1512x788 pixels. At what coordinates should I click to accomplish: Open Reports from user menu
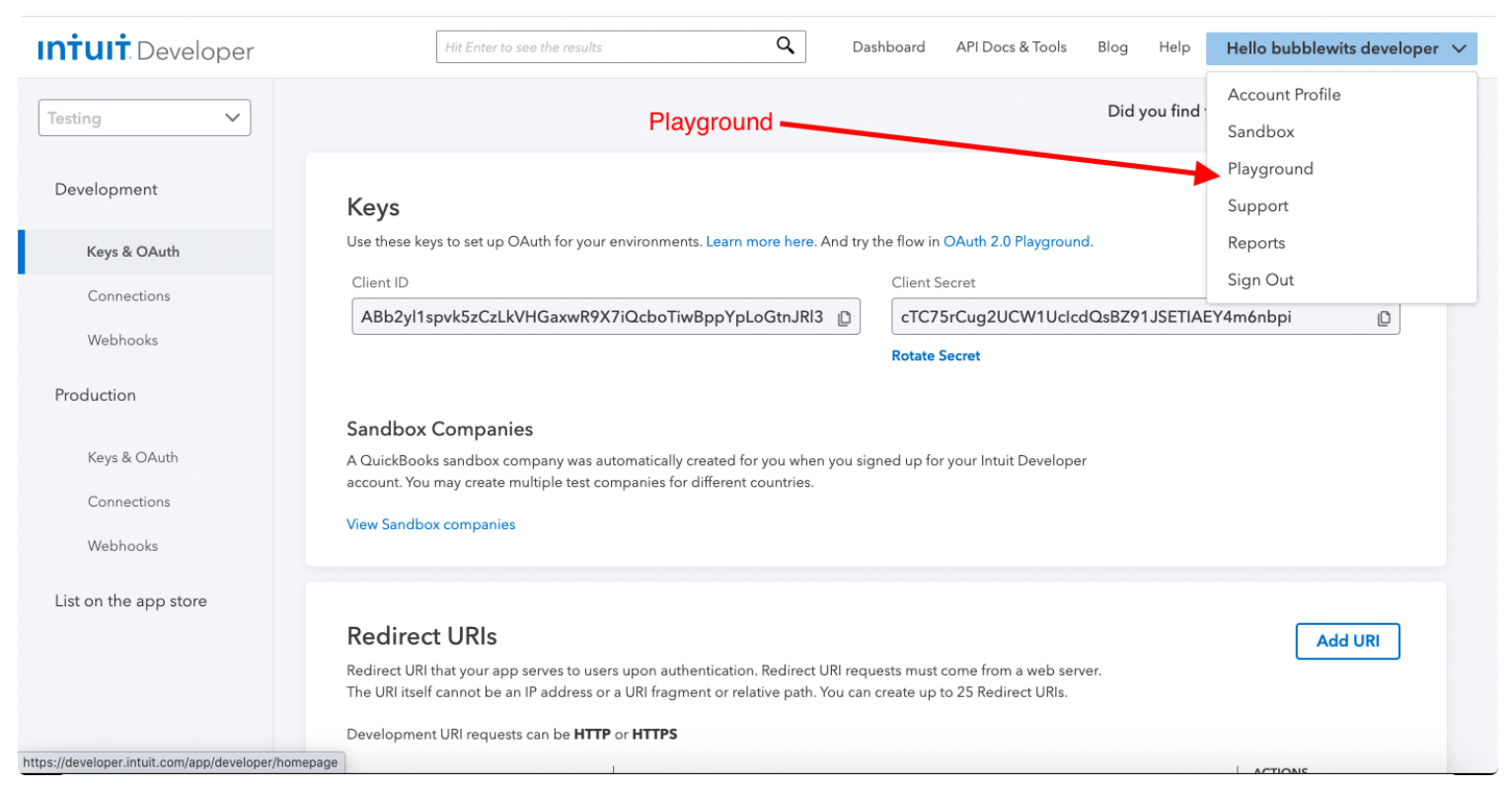(1255, 243)
